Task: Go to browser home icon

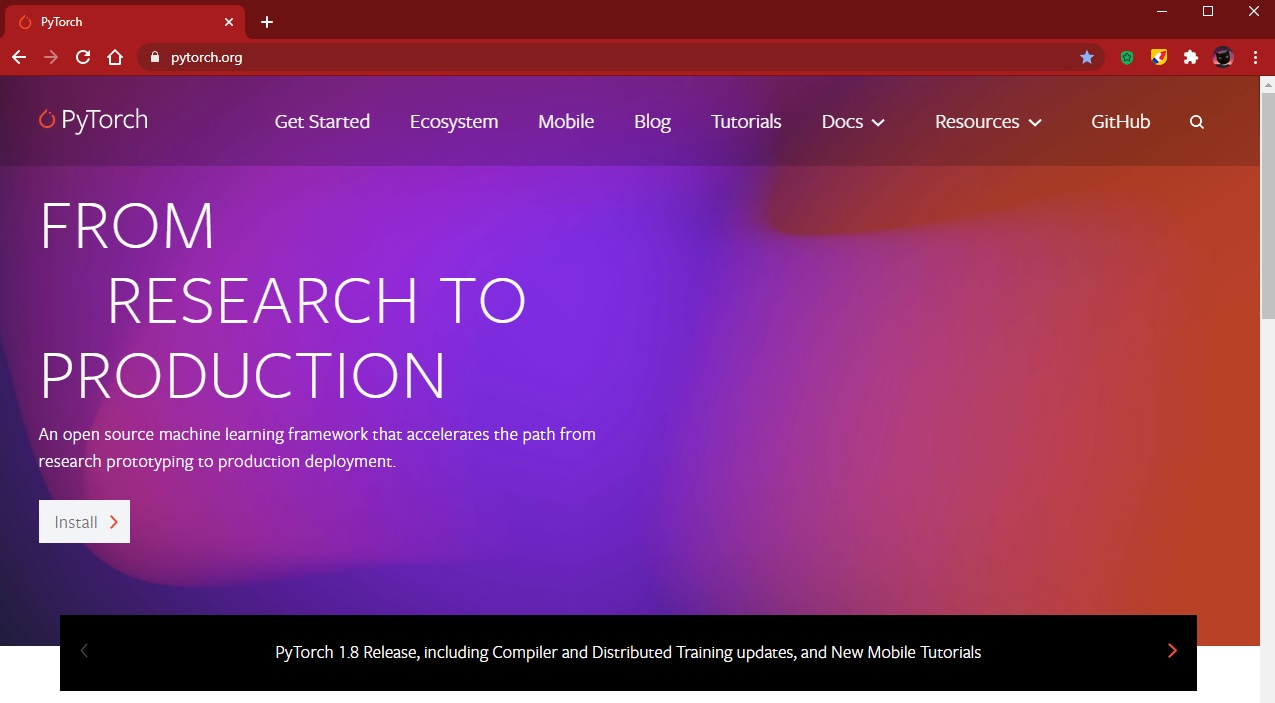Action: click(115, 58)
